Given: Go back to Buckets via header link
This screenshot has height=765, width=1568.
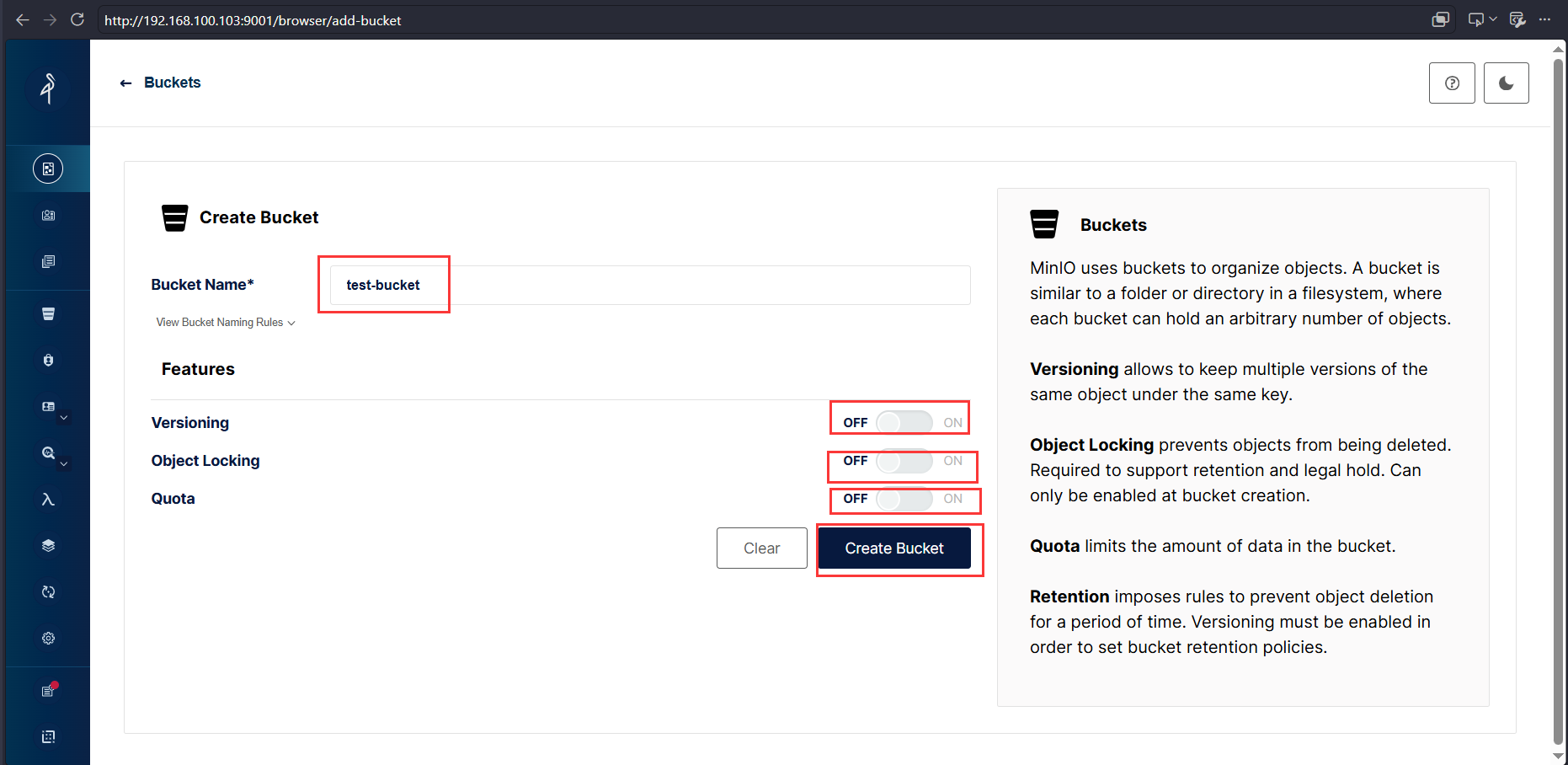Looking at the screenshot, I should tap(160, 83).
